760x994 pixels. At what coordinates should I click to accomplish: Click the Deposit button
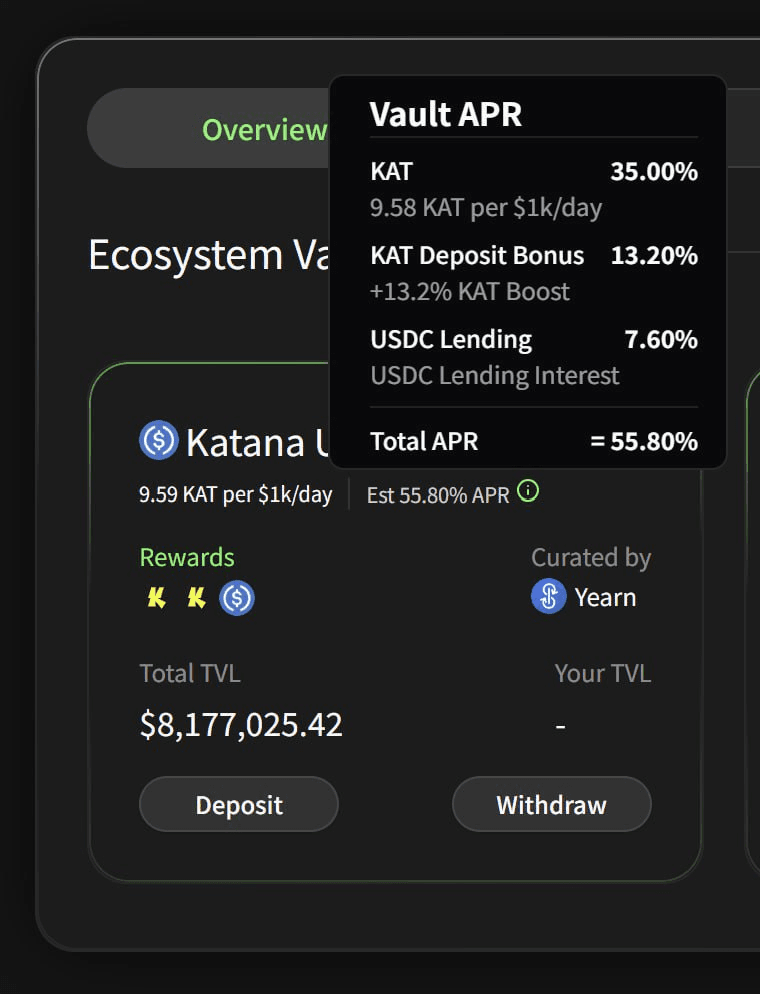coord(239,804)
